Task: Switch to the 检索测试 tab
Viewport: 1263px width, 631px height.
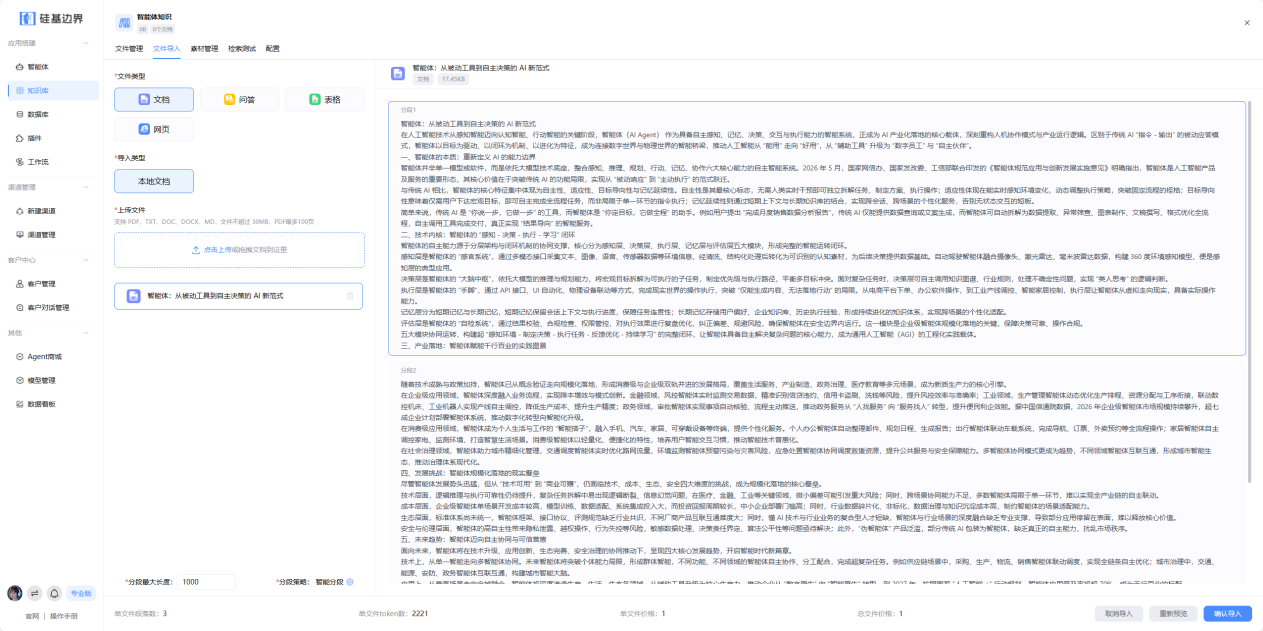Action: (x=242, y=48)
